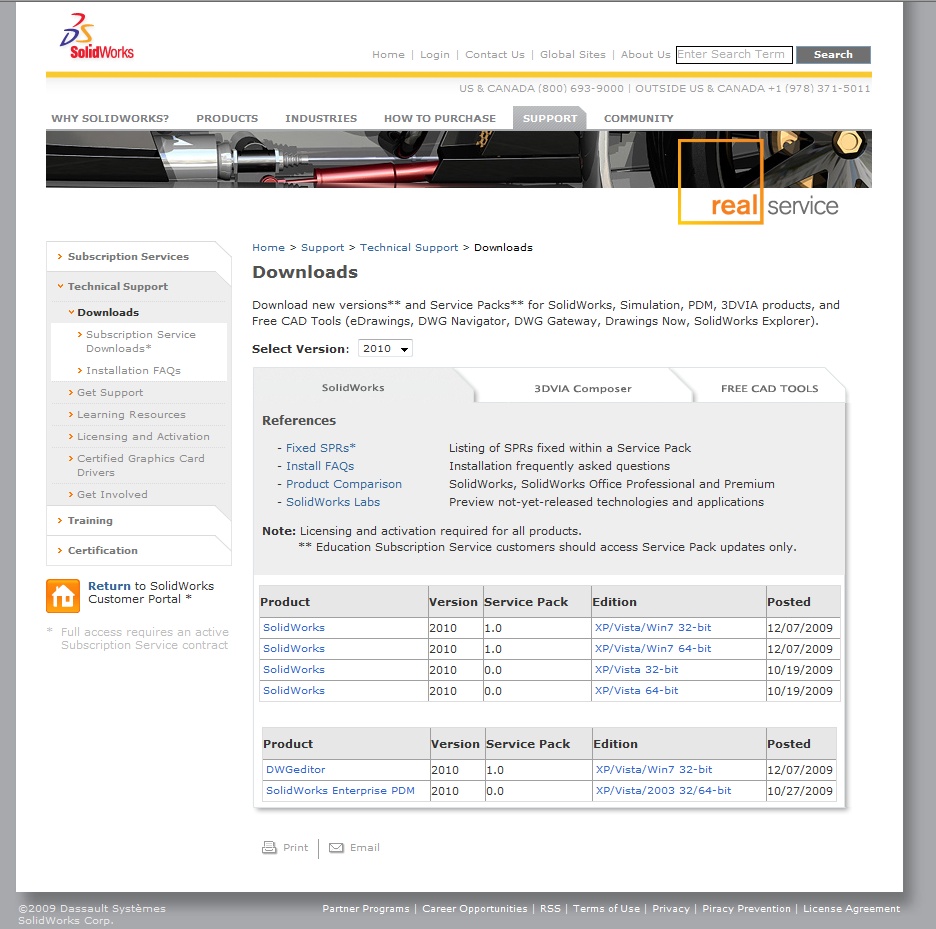This screenshot has height=929, width=936.
Task: Click the Search button
Action: pos(833,54)
